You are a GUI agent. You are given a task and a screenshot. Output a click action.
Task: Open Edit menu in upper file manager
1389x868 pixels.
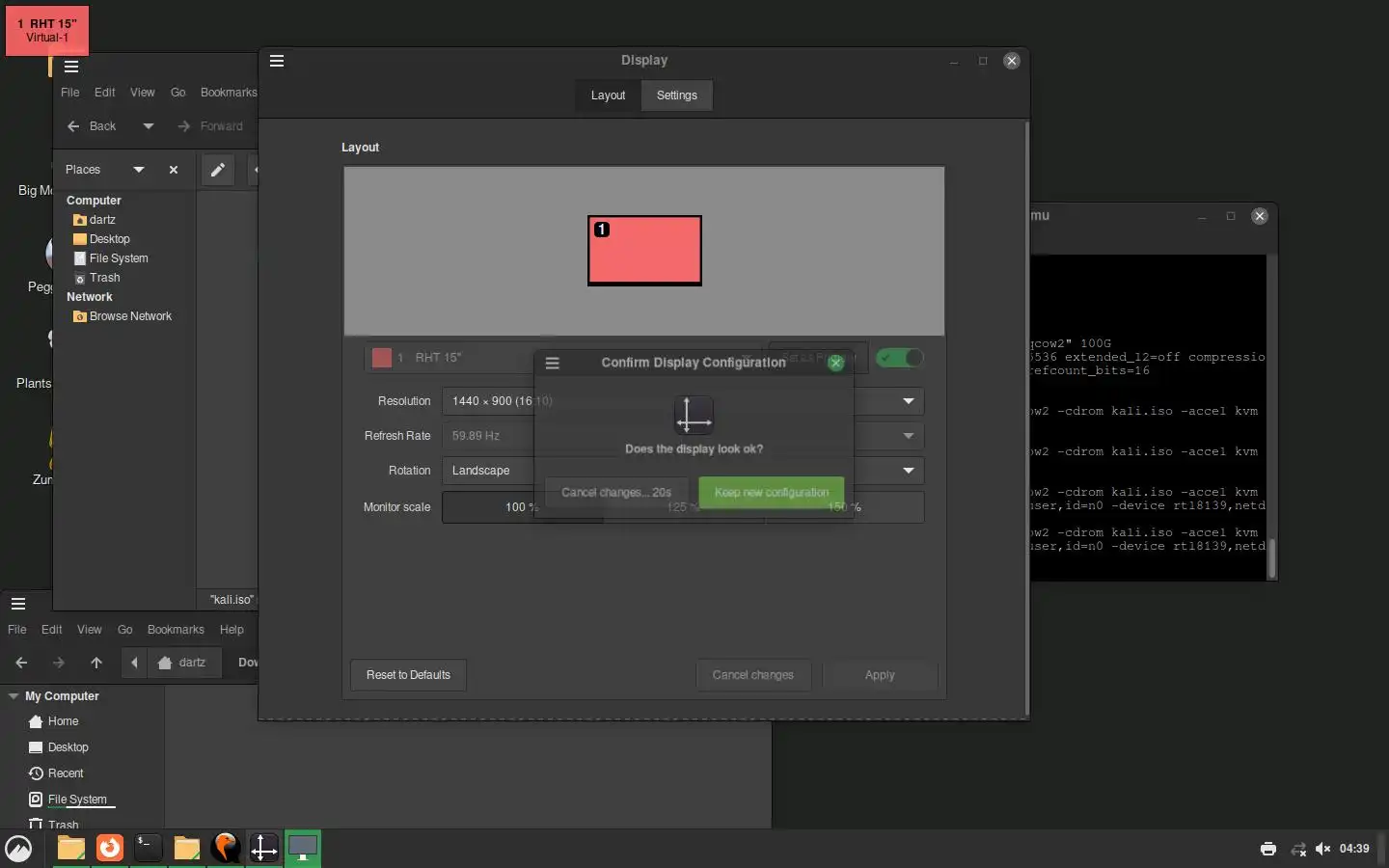click(105, 93)
